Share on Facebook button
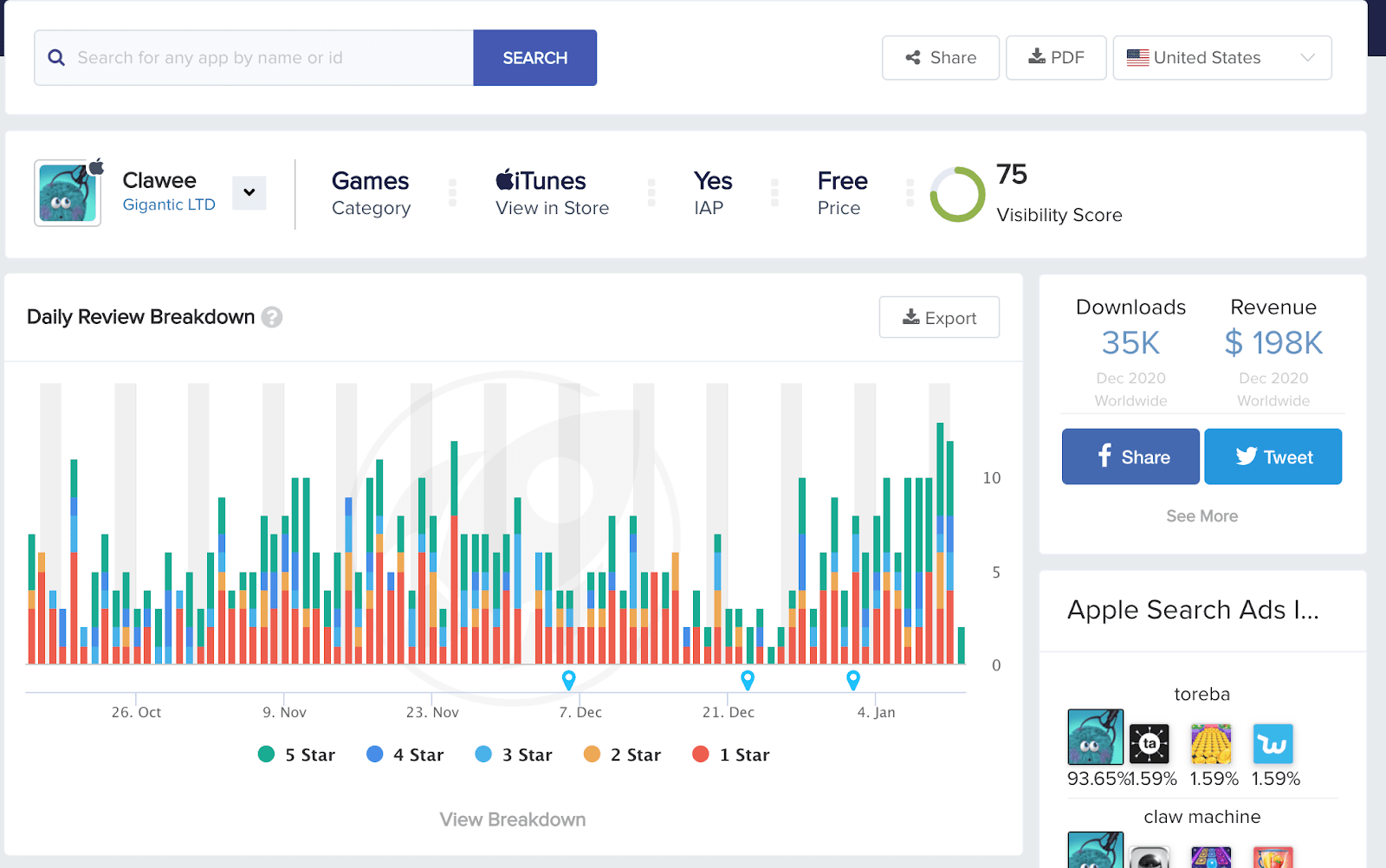 [x=1130, y=457]
